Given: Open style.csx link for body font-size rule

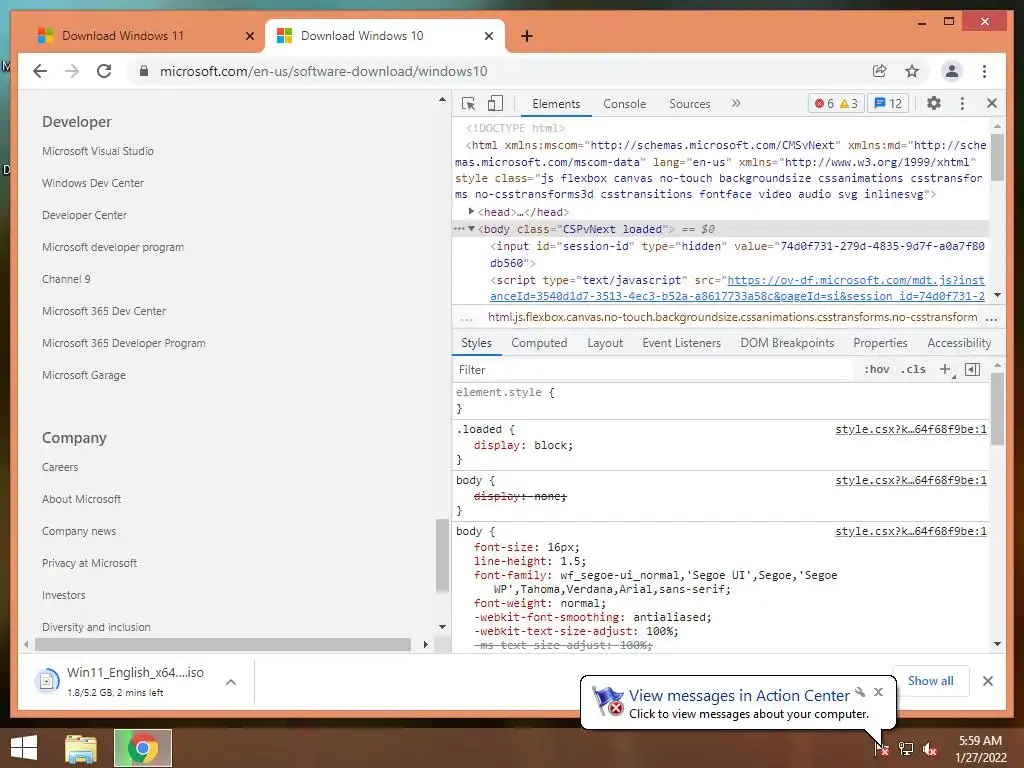Looking at the screenshot, I should tap(910, 531).
